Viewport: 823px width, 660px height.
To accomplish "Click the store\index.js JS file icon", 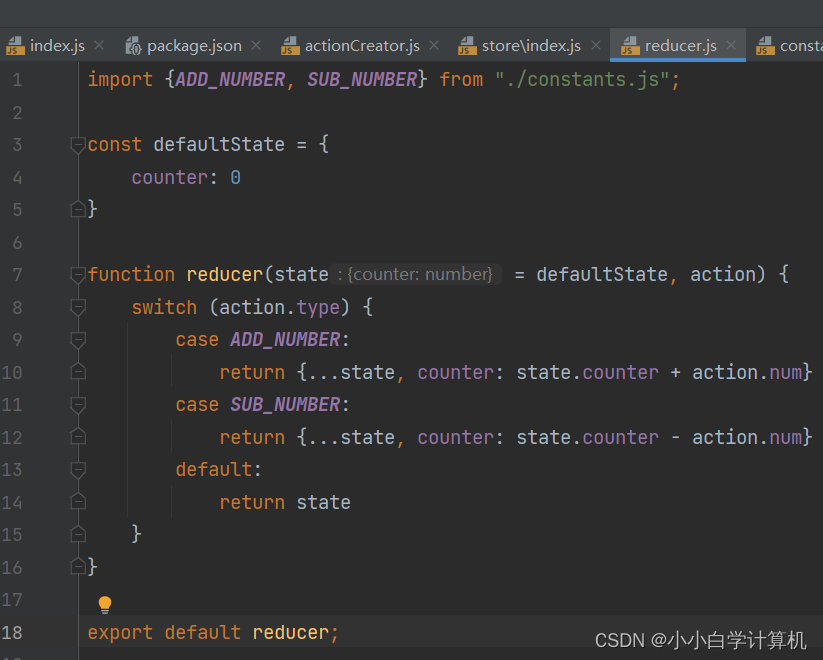I will 467,46.
